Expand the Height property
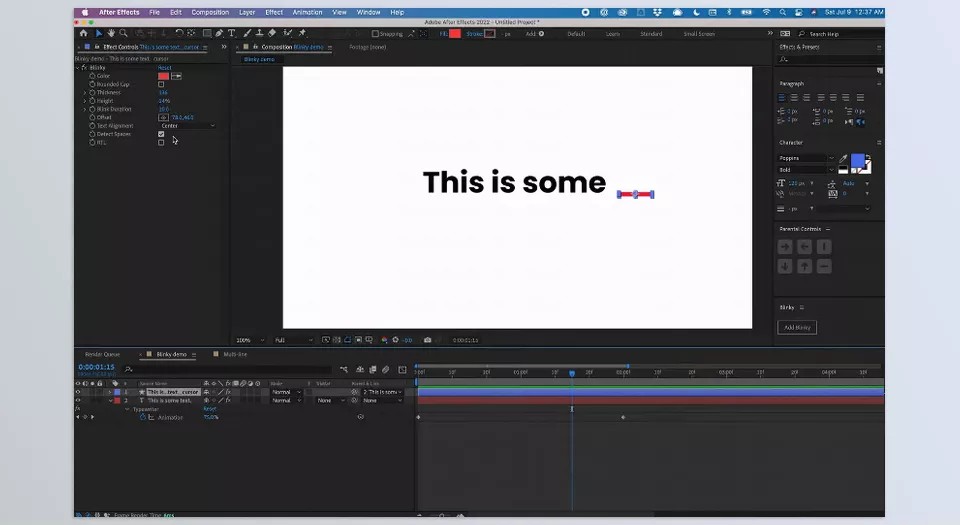Image resolution: width=960 pixels, height=525 pixels. [x=85, y=101]
